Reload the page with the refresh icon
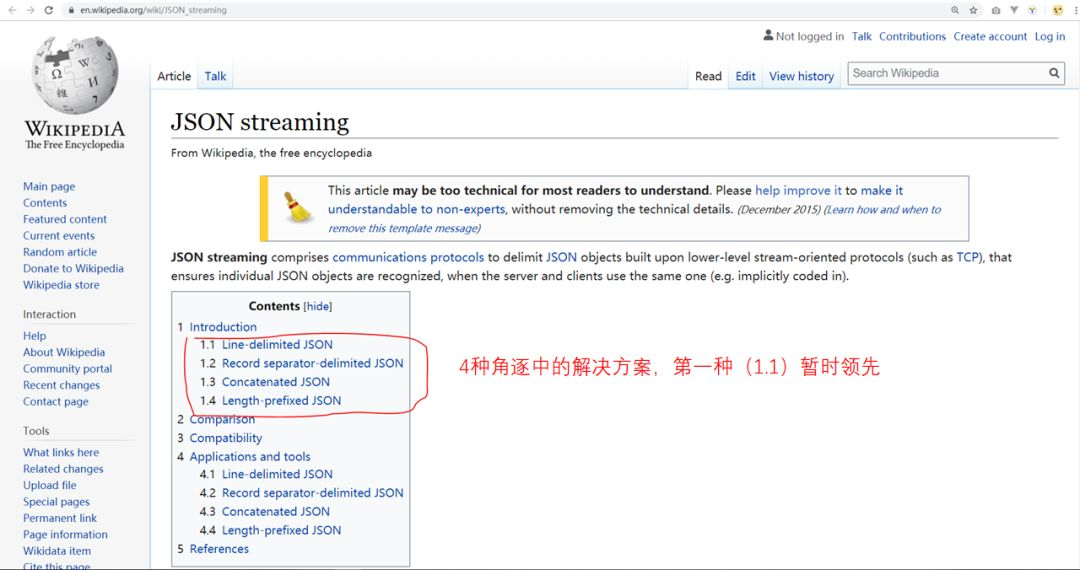1080x570 pixels. point(49,10)
